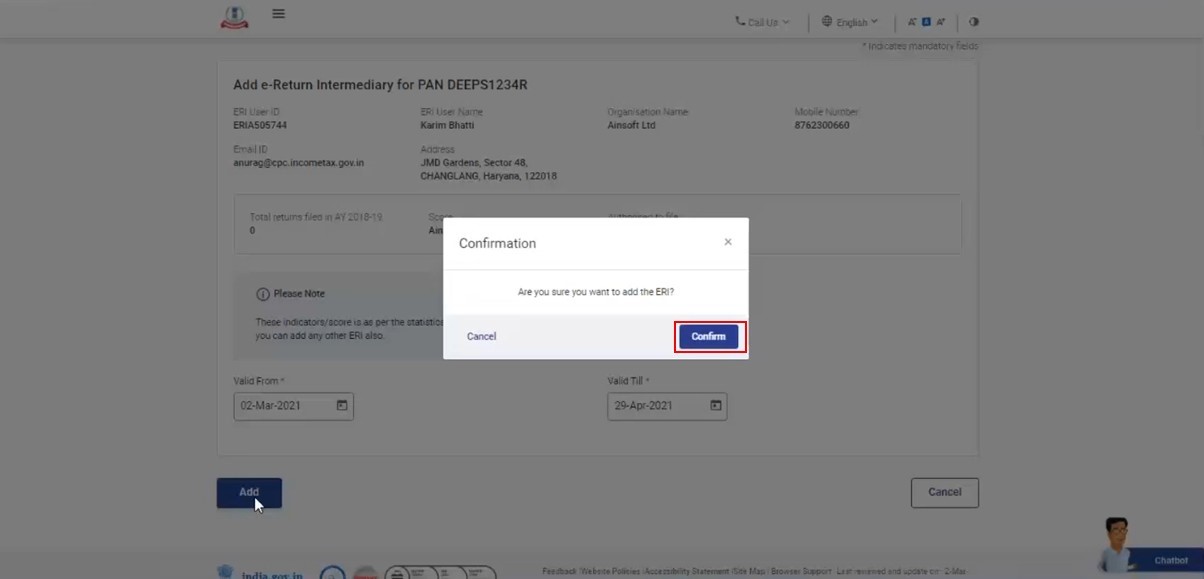Screen dimensions: 1204x579
Task: Open calendar picker for Valid Till
Action: (x=715, y=406)
